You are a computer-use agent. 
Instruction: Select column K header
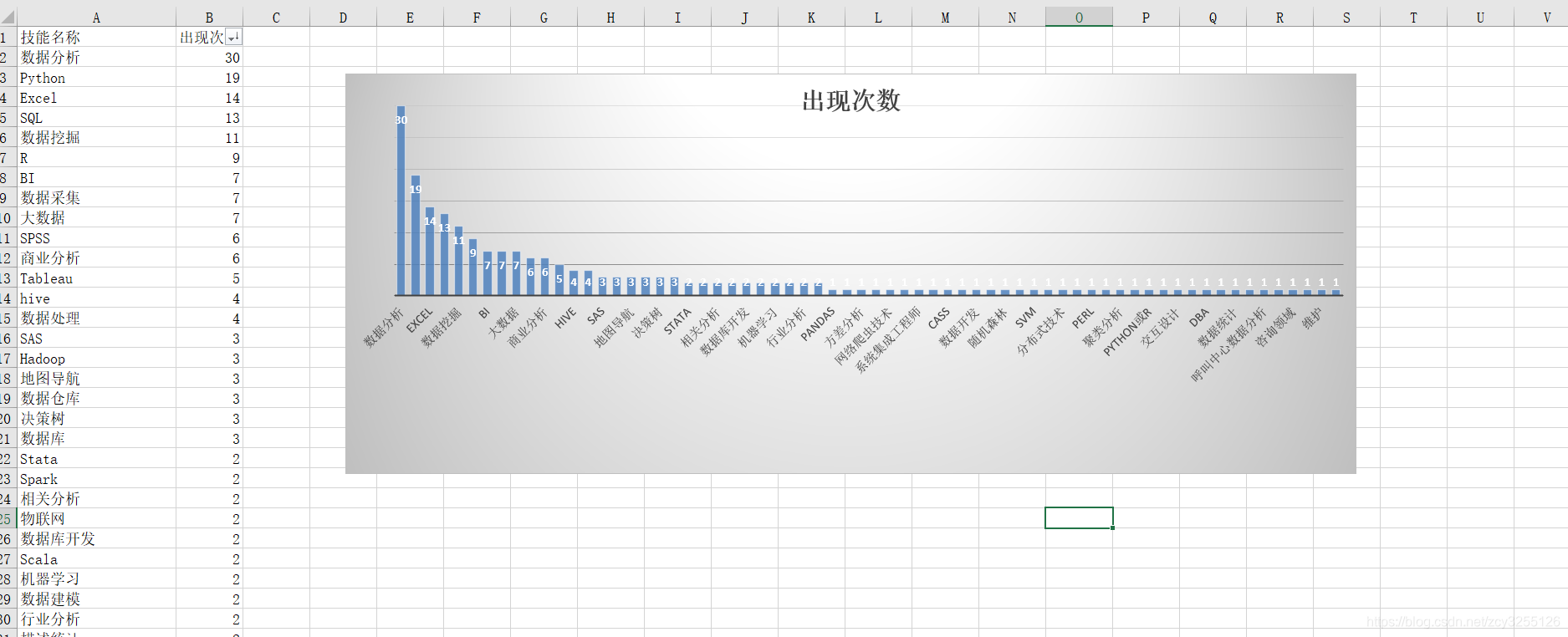pos(811,18)
